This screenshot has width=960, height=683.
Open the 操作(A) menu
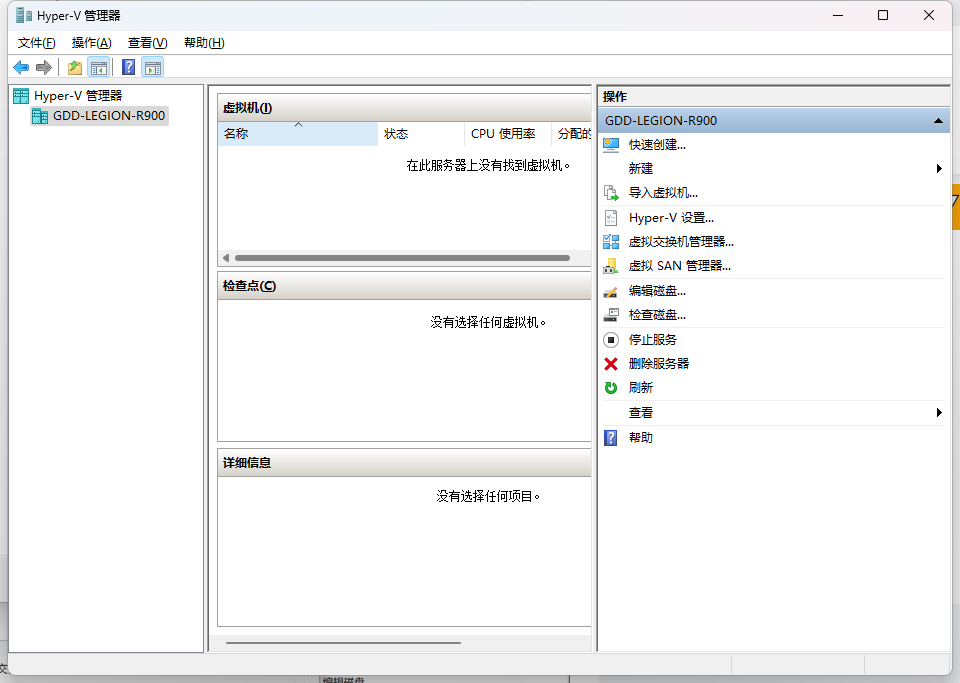[x=92, y=43]
